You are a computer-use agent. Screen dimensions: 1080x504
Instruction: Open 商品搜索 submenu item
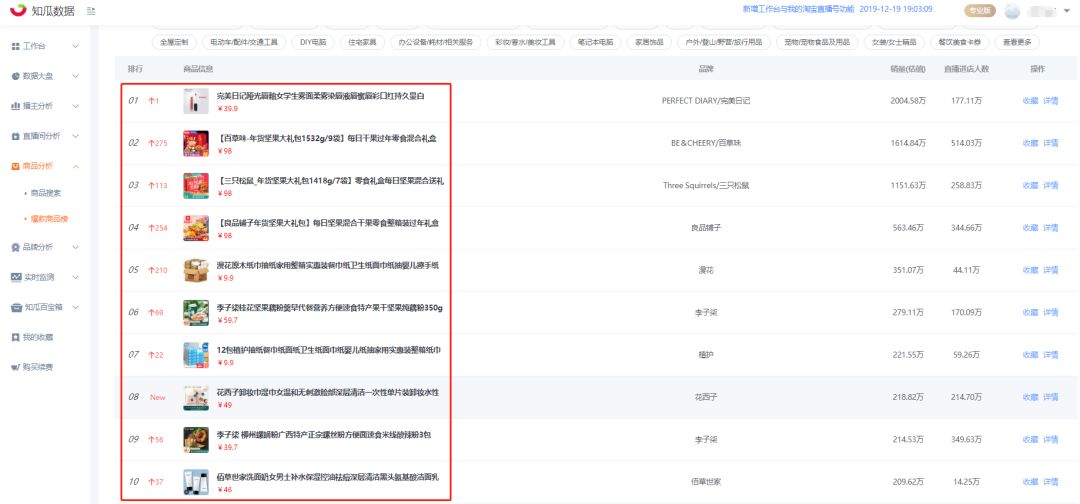46,193
